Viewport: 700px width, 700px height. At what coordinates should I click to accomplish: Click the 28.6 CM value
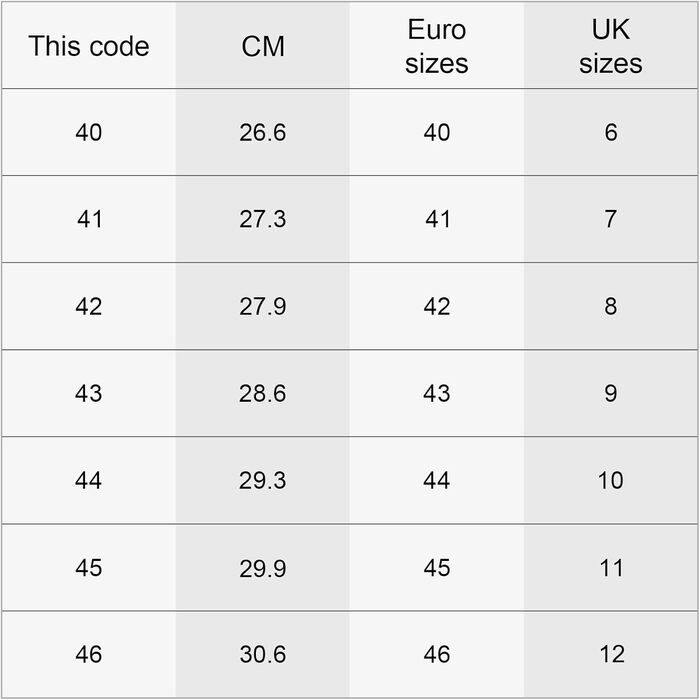click(263, 393)
